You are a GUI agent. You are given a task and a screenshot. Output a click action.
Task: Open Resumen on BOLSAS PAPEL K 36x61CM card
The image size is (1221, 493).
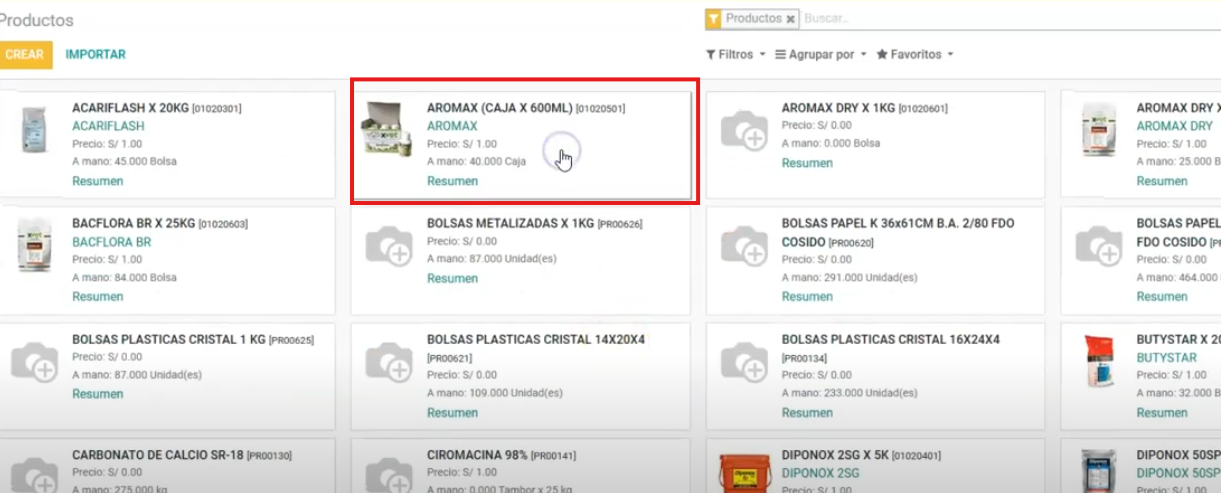807,296
